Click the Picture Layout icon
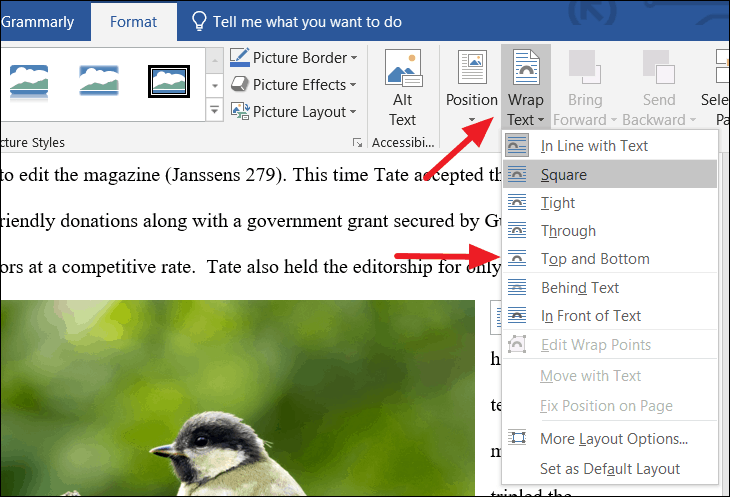Viewport: 730px width, 497px height. point(240,111)
